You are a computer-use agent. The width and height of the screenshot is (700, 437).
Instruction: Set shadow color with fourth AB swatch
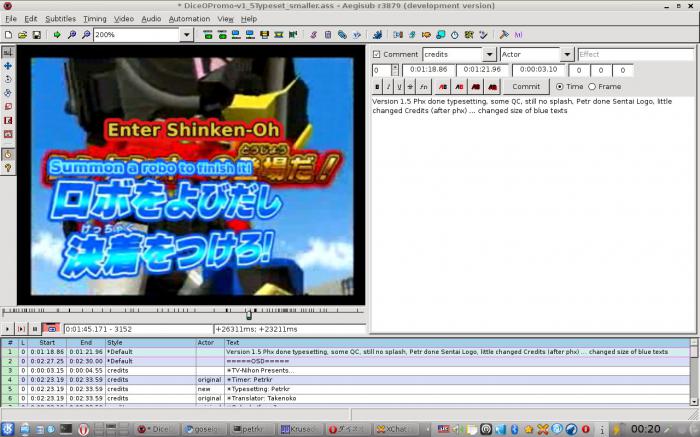click(492, 87)
